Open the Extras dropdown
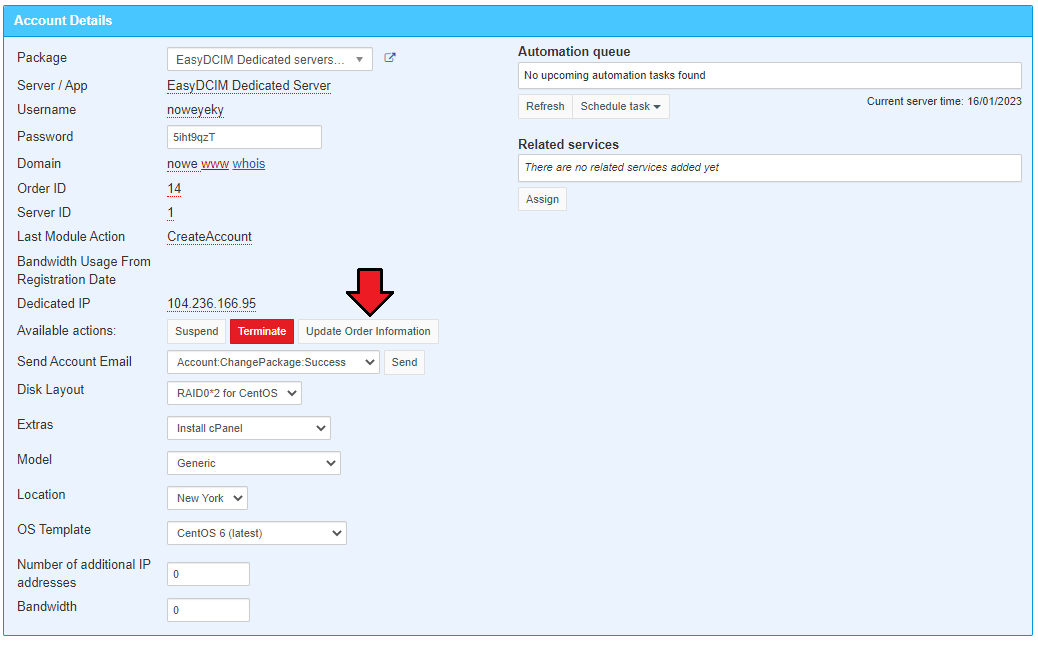The image size is (1038, 646). coord(249,428)
